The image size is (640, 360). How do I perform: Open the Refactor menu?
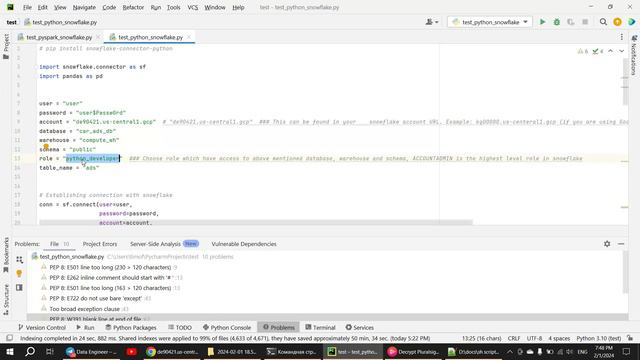(133, 7)
